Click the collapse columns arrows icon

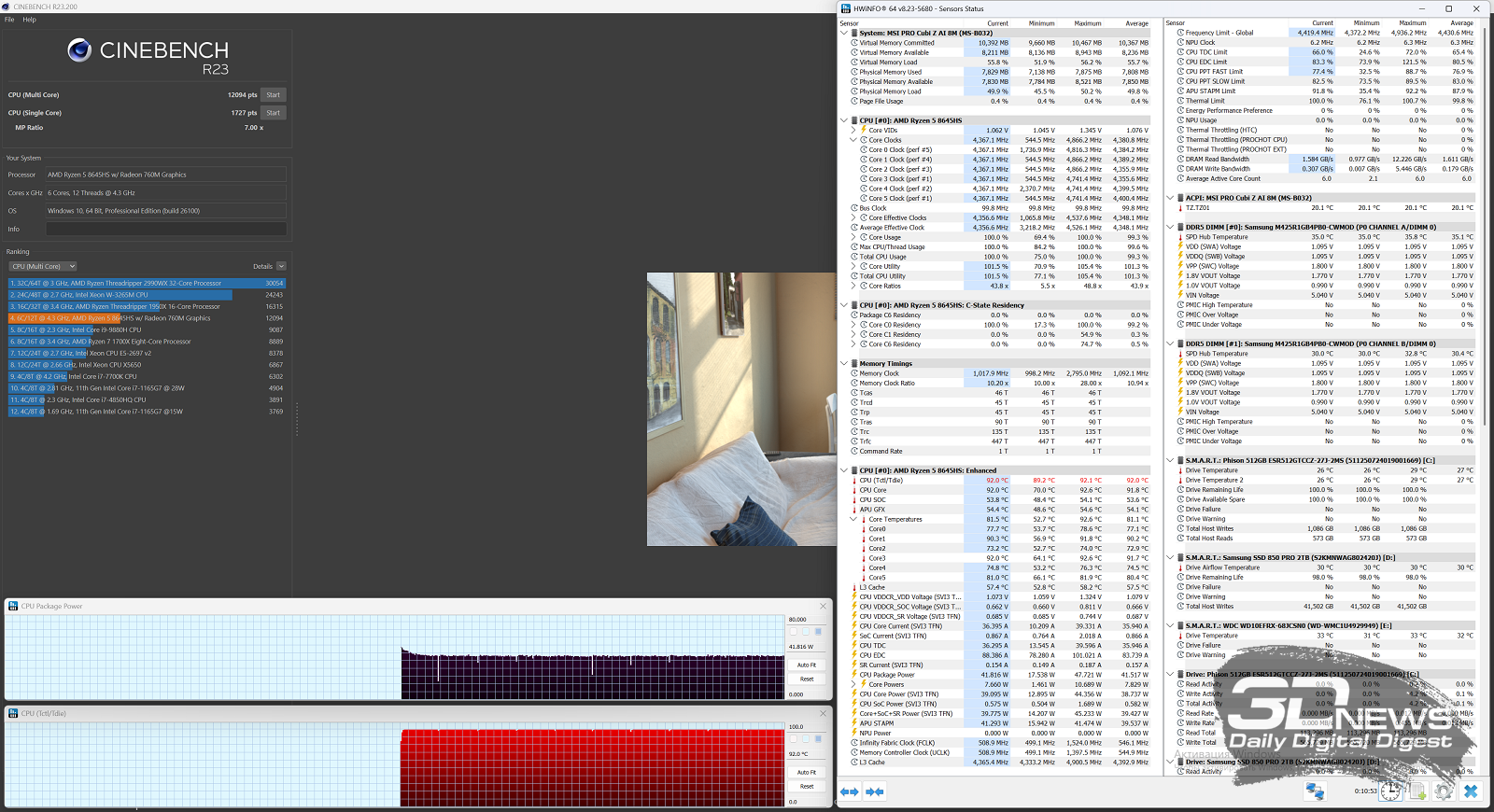(875, 791)
